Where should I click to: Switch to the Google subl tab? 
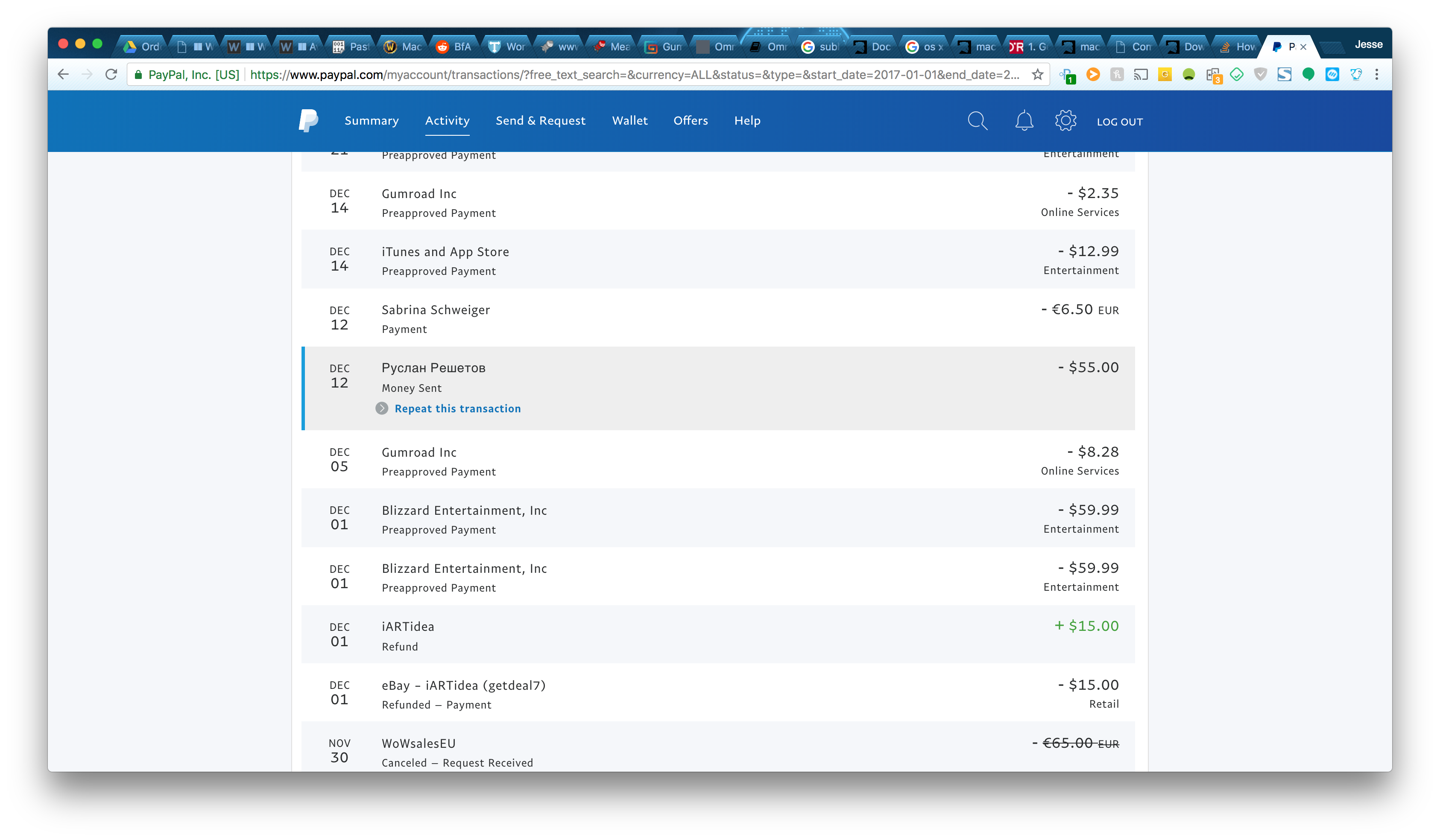[820, 47]
